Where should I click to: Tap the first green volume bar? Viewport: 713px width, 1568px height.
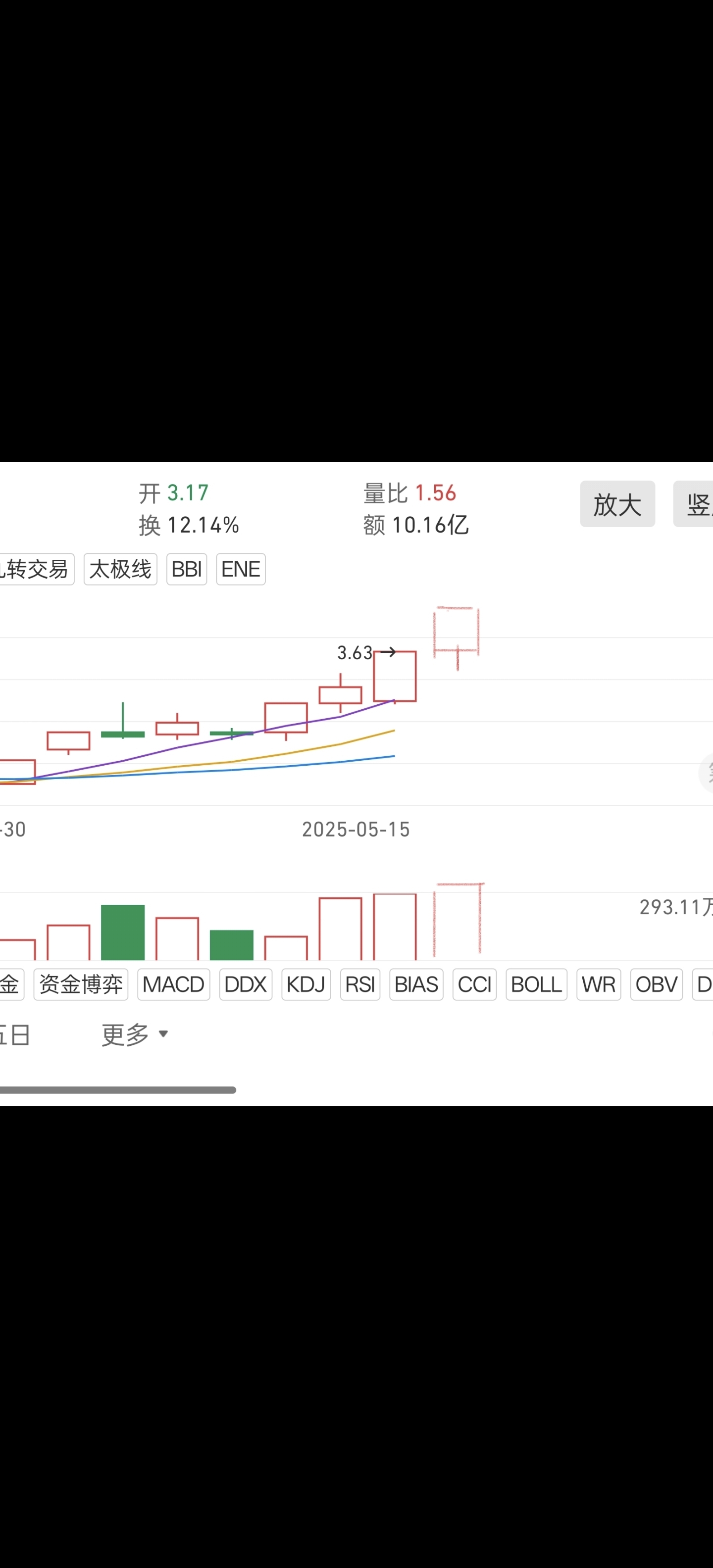tap(123, 932)
